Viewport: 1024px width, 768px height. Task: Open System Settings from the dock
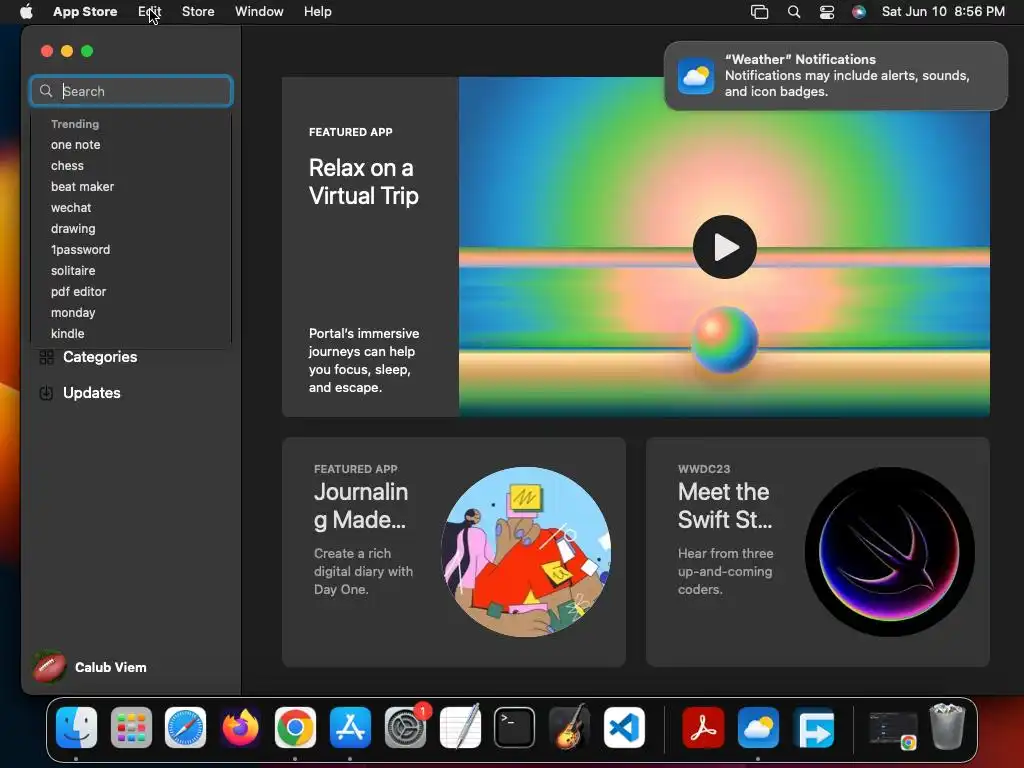point(405,727)
